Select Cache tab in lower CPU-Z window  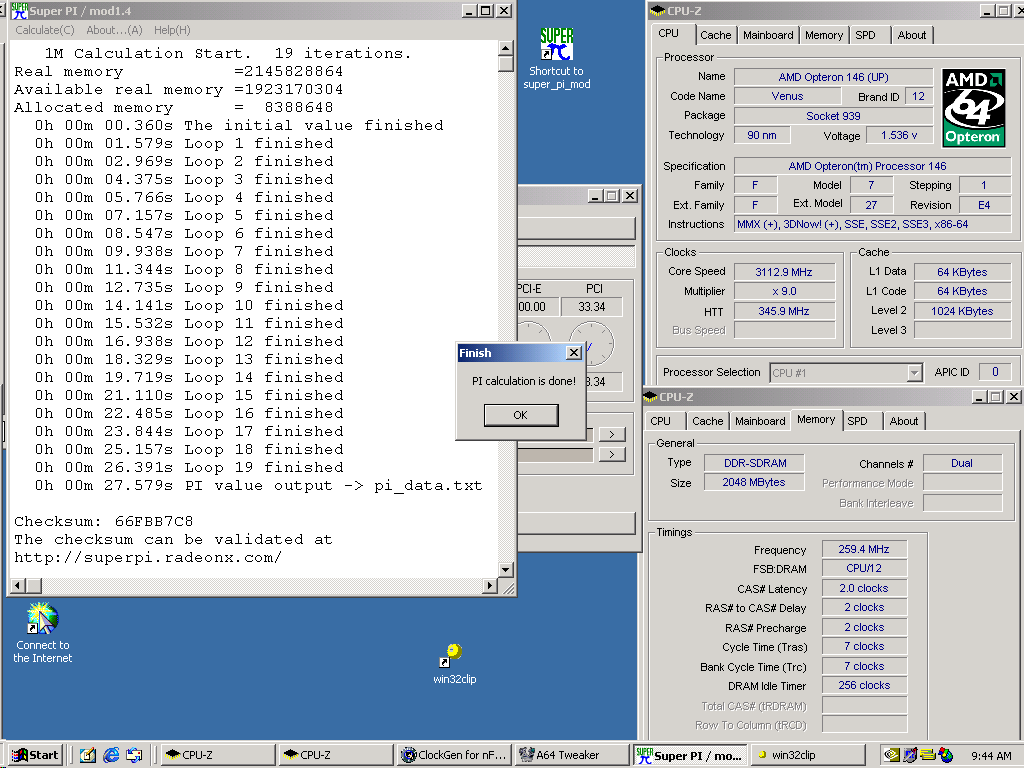pos(707,421)
